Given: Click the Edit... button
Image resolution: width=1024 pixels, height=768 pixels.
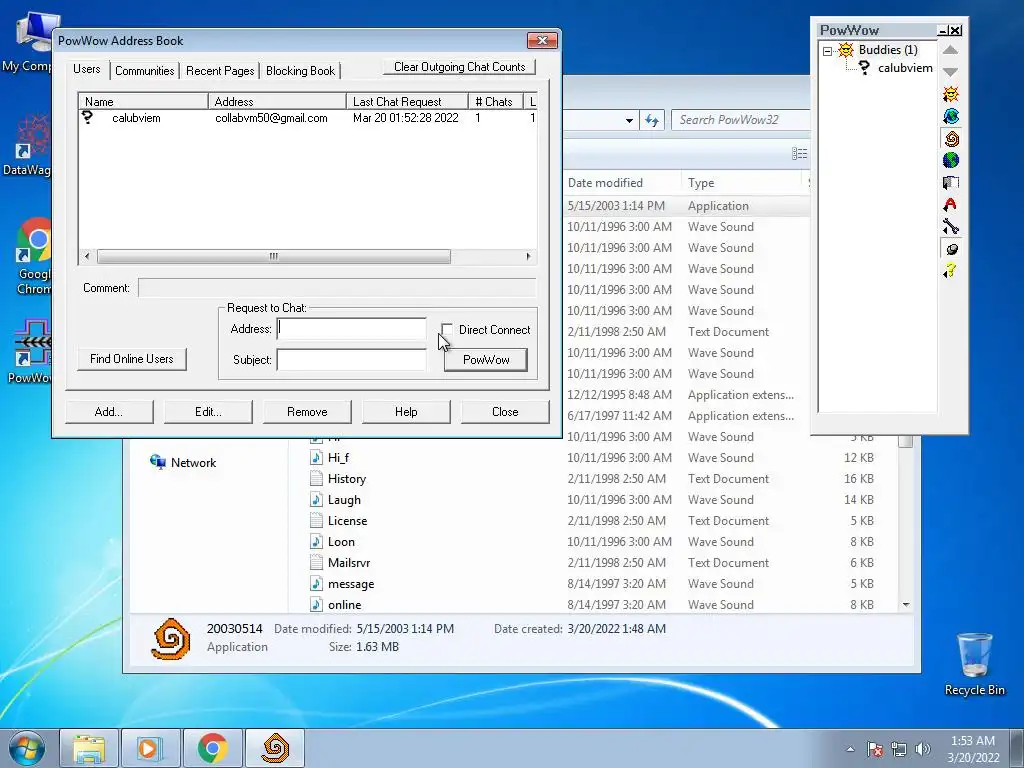Looking at the screenshot, I should (x=208, y=412).
